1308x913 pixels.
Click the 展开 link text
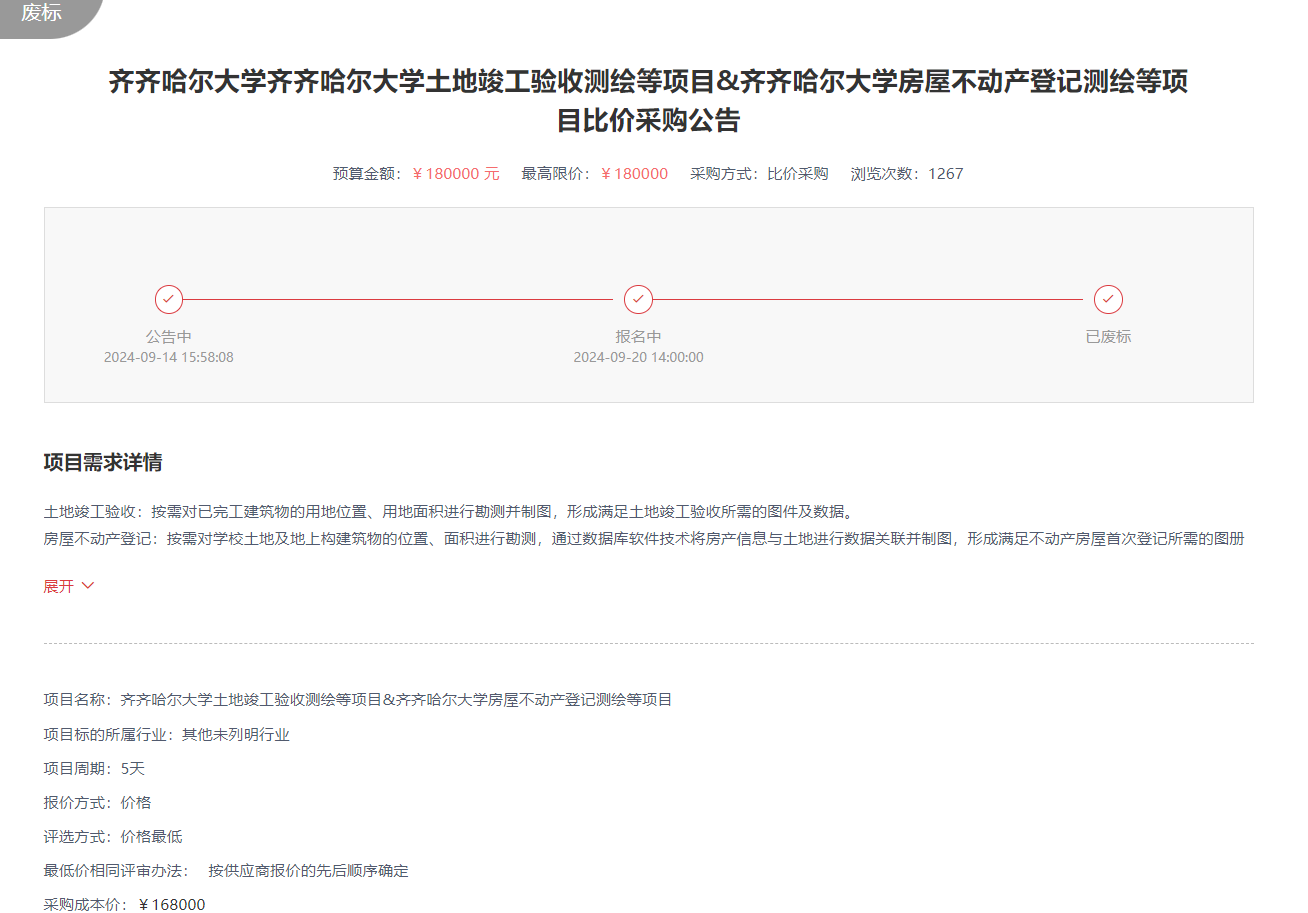[59, 586]
